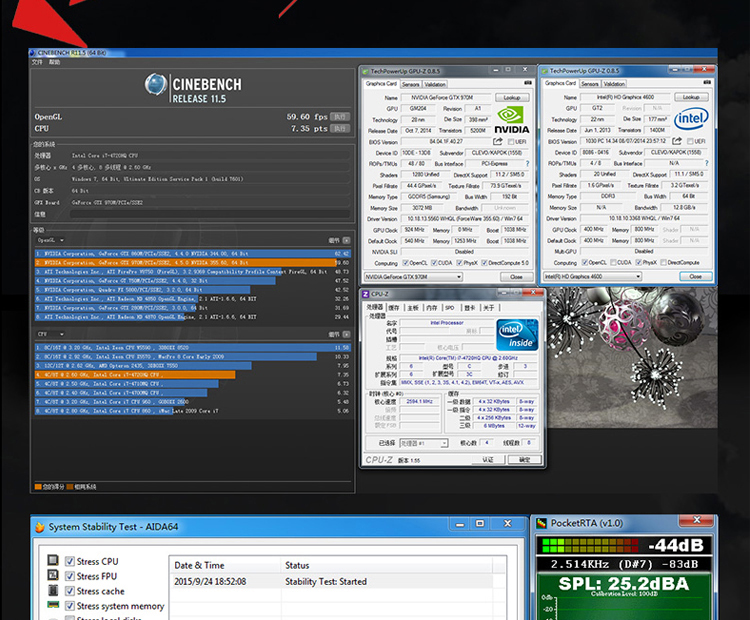Click the orange i7-4720HQ CPU result bar
Screen dimensions: 750x620
(x=135, y=375)
